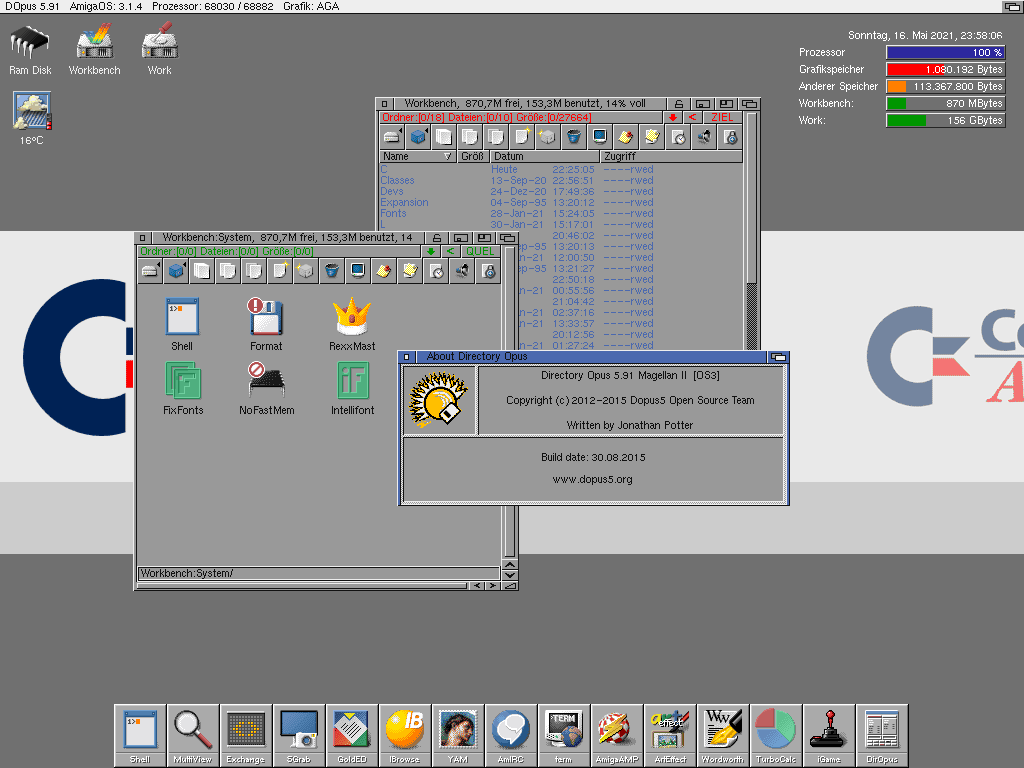Open AmigaAMP player in dock
The image size is (1024, 768).
point(616,735)
